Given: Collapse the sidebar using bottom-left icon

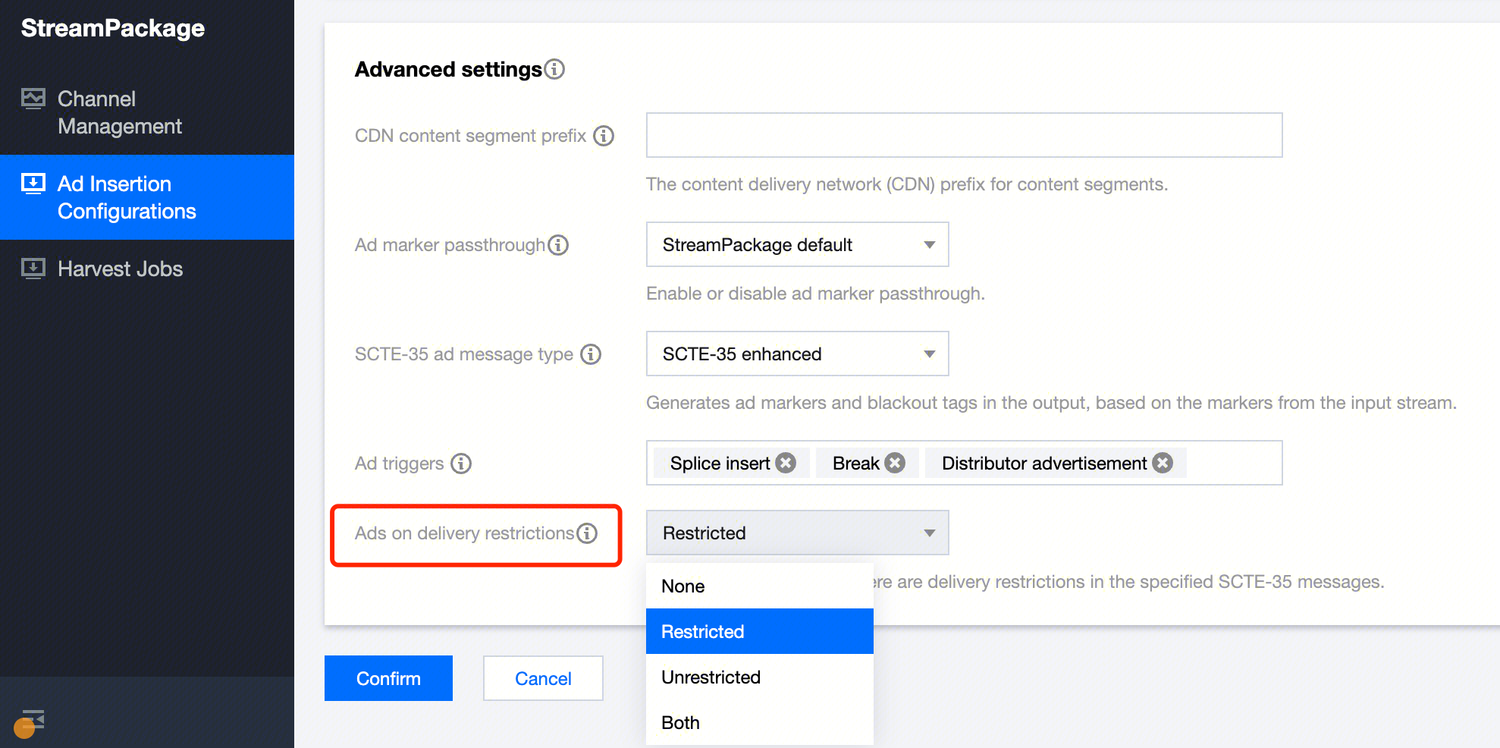Looking at the screenshot, I should (x=32, y=720).
